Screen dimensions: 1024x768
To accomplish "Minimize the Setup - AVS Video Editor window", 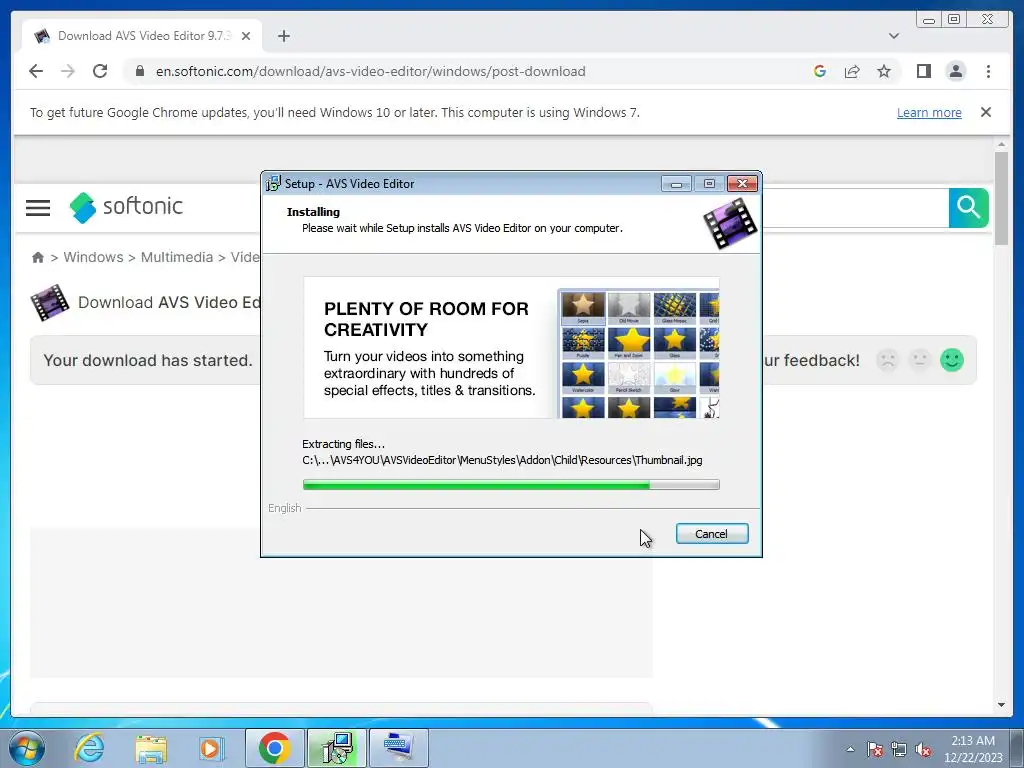I will (x=676, y=184).
